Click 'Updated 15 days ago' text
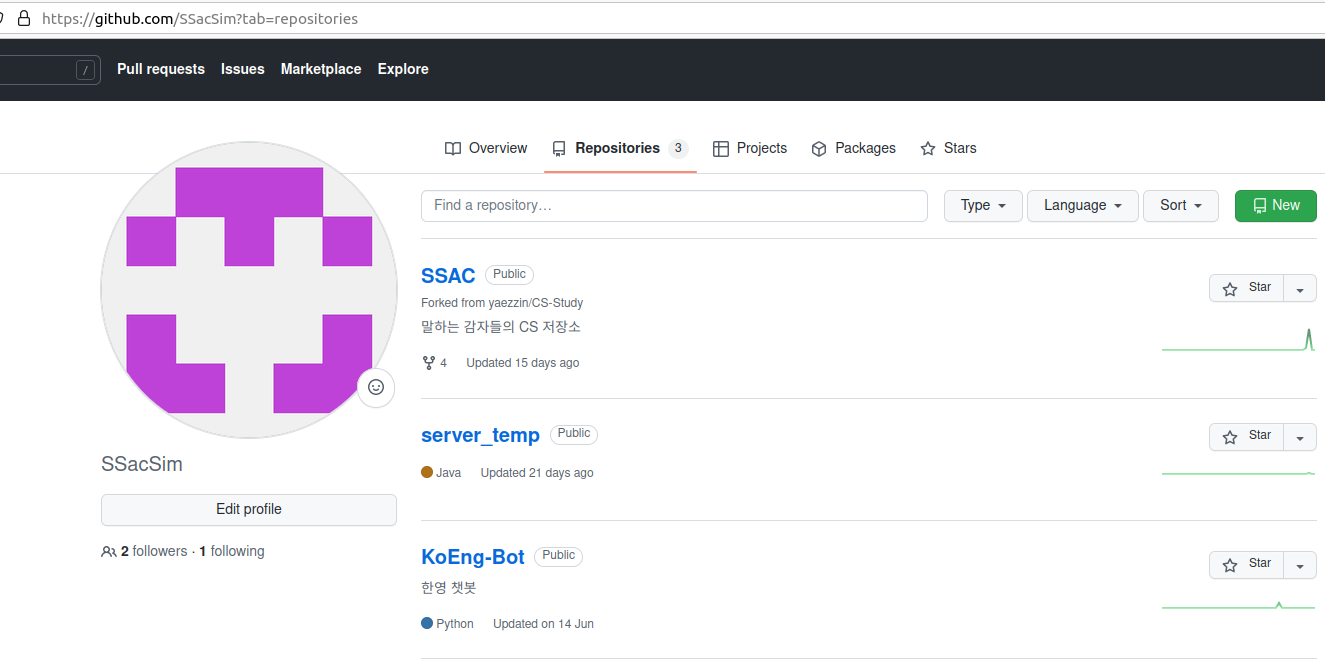The width and height of the screenshot is (1325, 663). pyautogui.click(x=523, y=363)
